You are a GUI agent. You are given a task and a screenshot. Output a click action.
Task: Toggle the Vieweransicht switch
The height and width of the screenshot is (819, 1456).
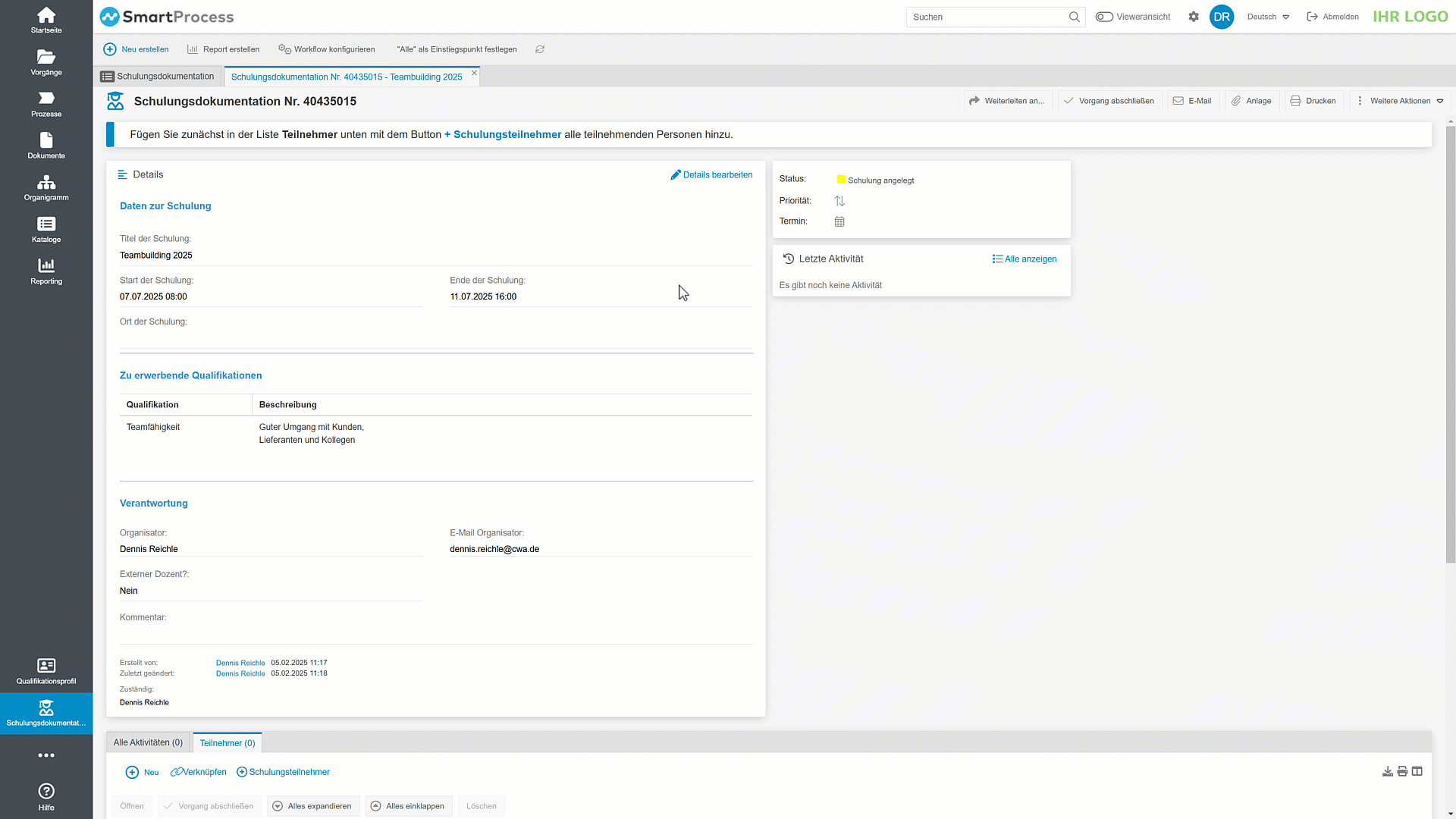pos(1104,17)
